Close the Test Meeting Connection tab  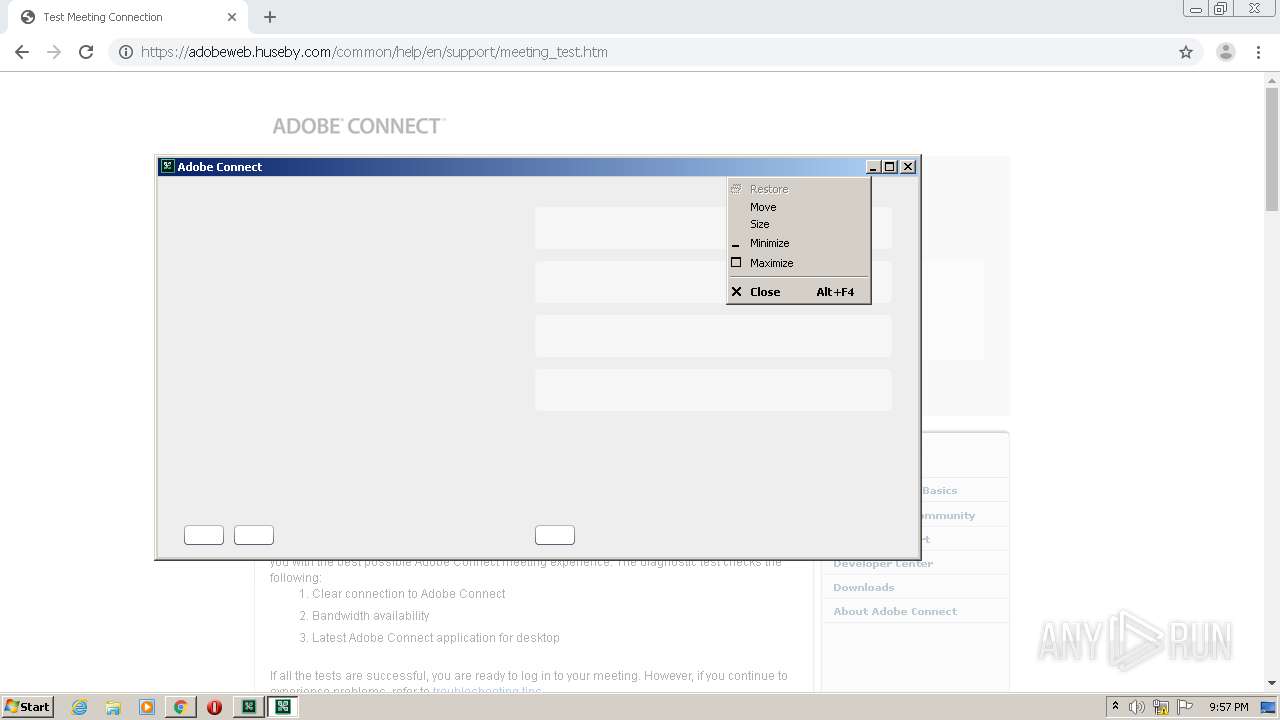[232, 17]
